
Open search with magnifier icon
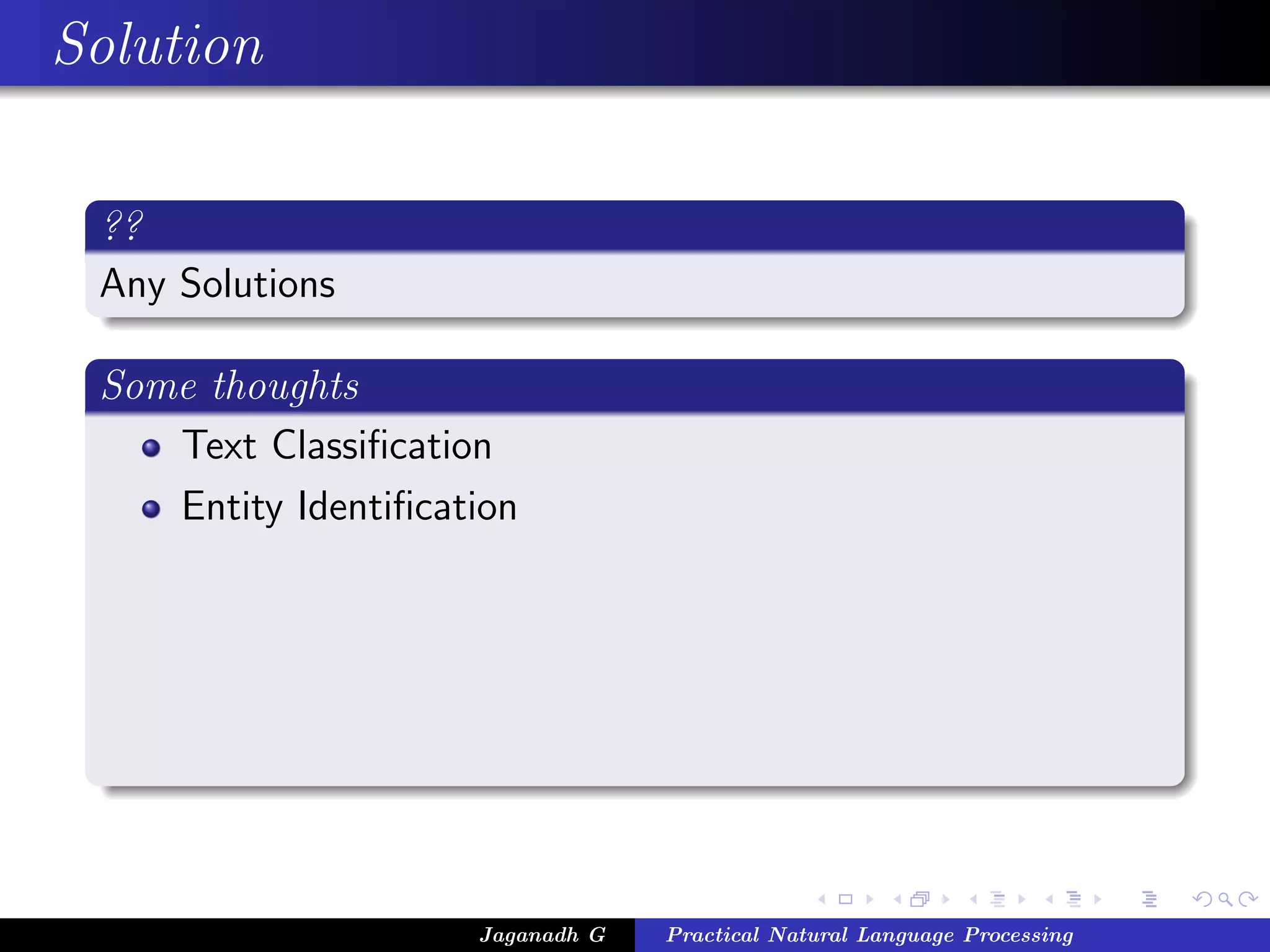click(1225, 899)
